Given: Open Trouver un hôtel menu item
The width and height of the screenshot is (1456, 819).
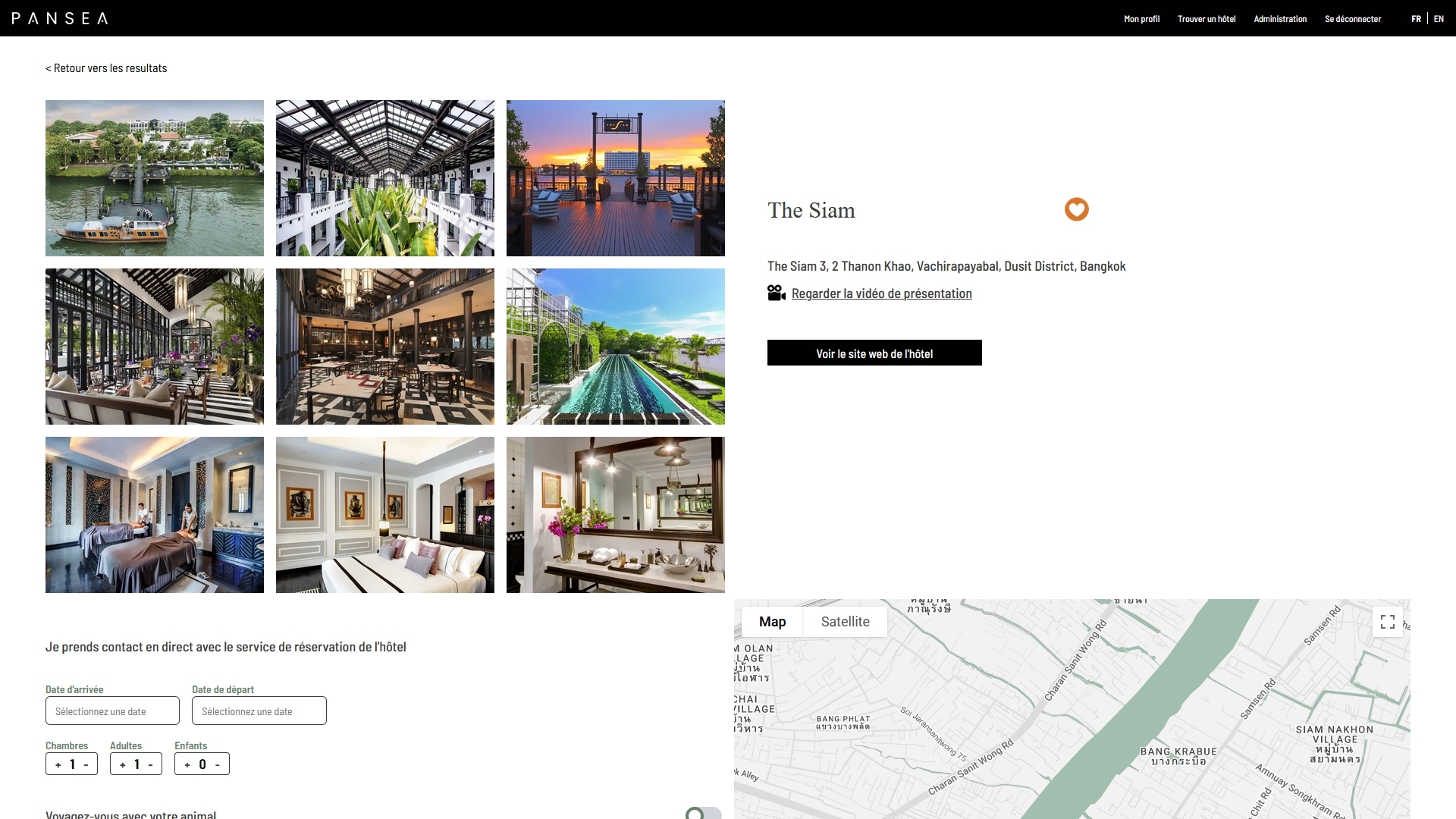Looking at the screenshot, I should click(1207, 19).
